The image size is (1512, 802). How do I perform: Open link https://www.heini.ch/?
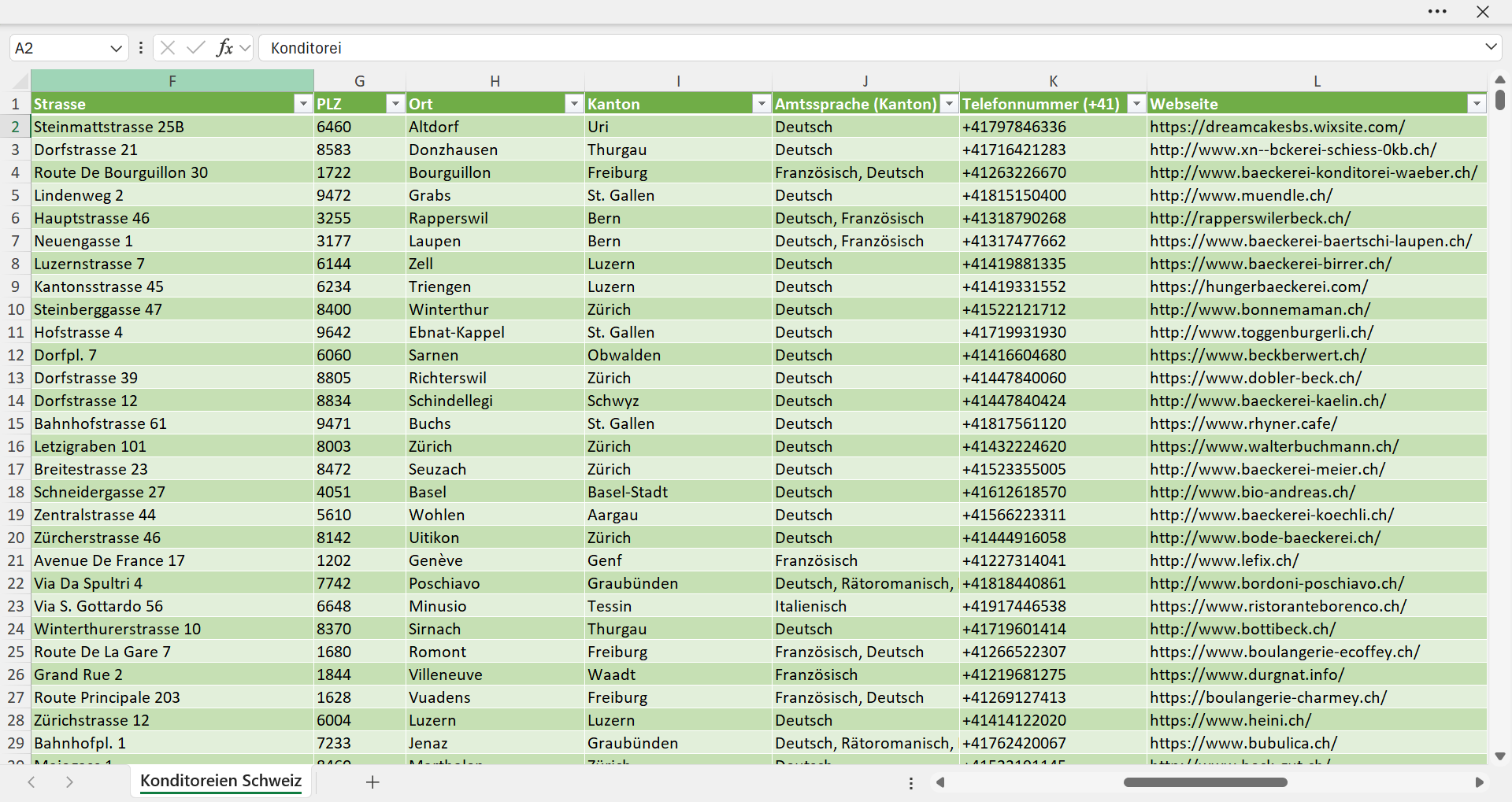(x=1231, y=720)
